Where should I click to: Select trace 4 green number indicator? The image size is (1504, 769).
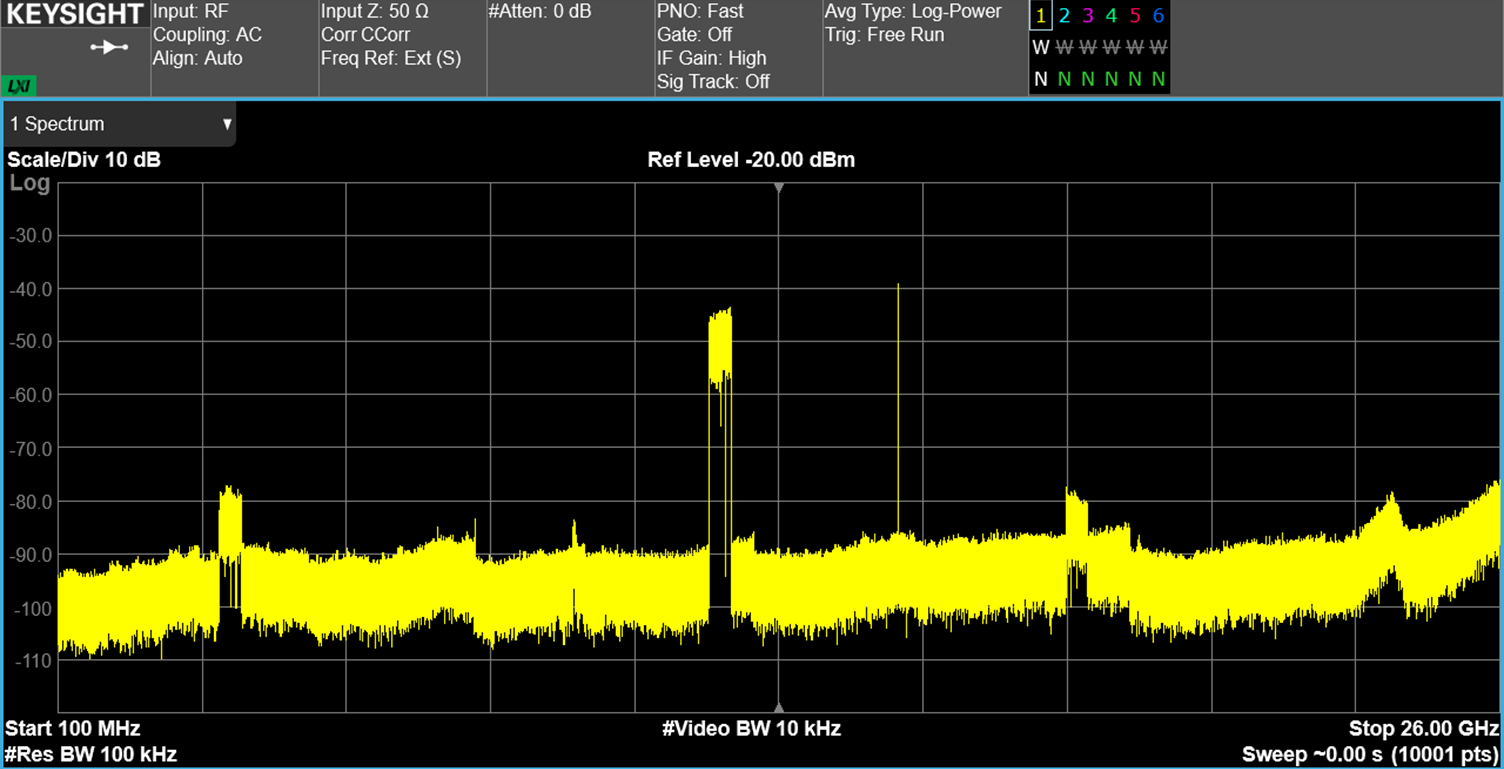(1111, 16)
